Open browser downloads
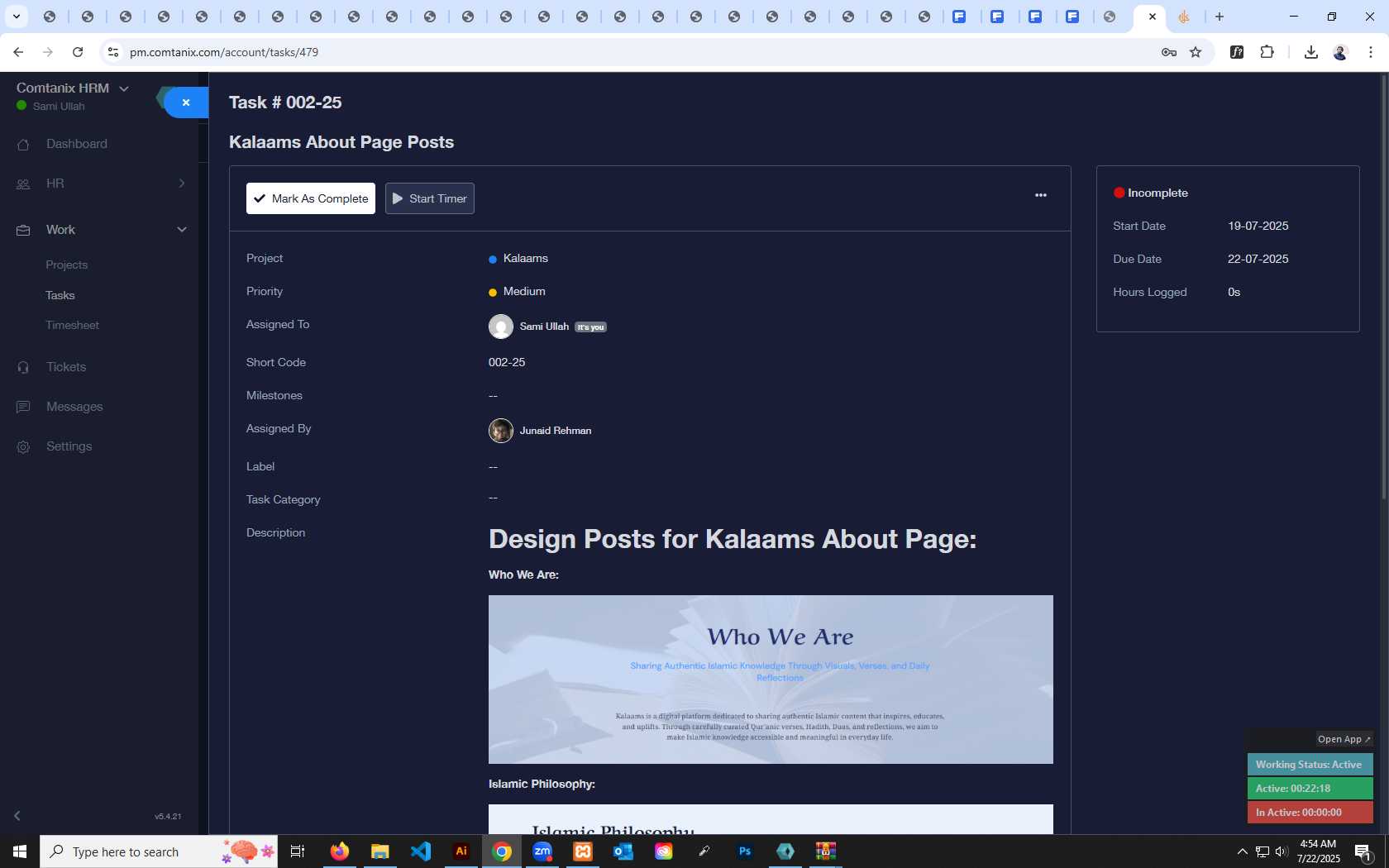Viewport: 1389px width, 868px height. point(1310,52)
